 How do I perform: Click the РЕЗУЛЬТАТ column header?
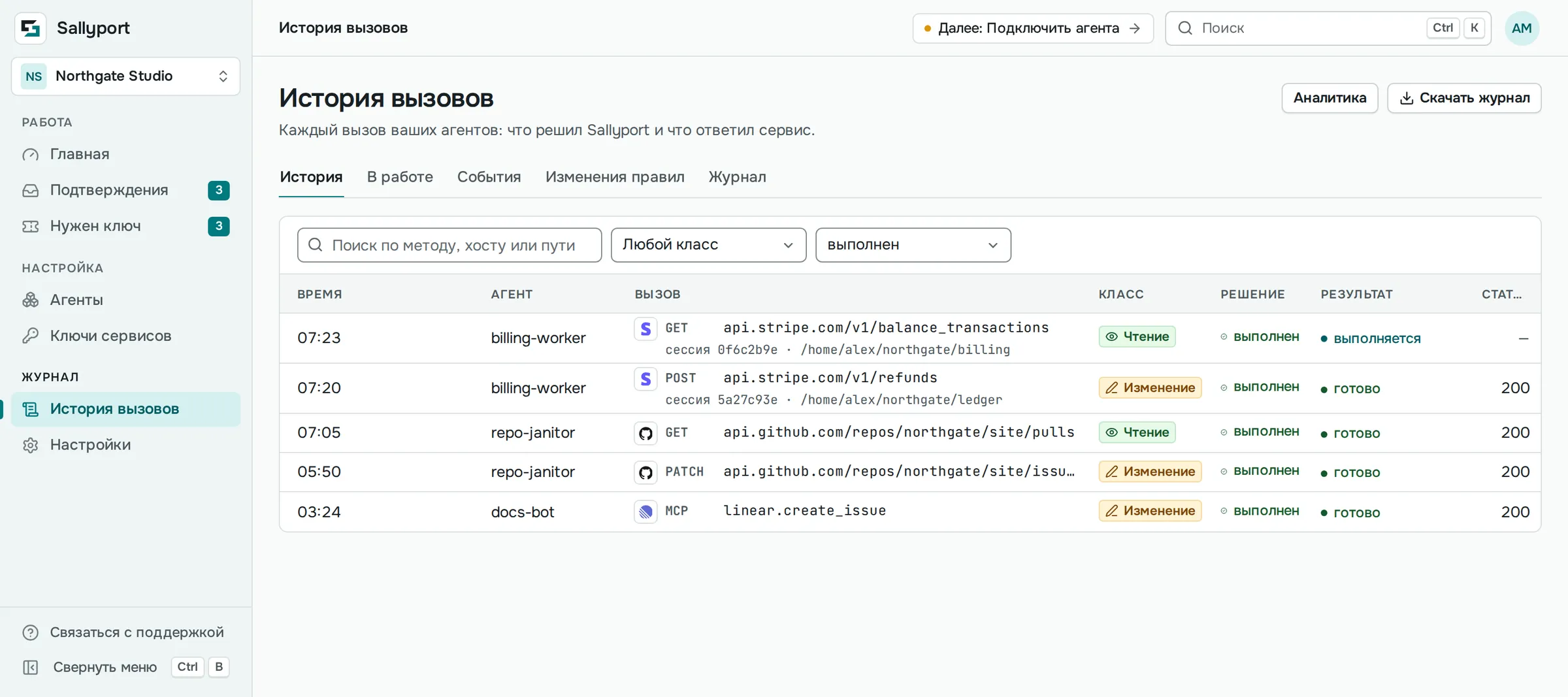click(x=1356, y=295)
